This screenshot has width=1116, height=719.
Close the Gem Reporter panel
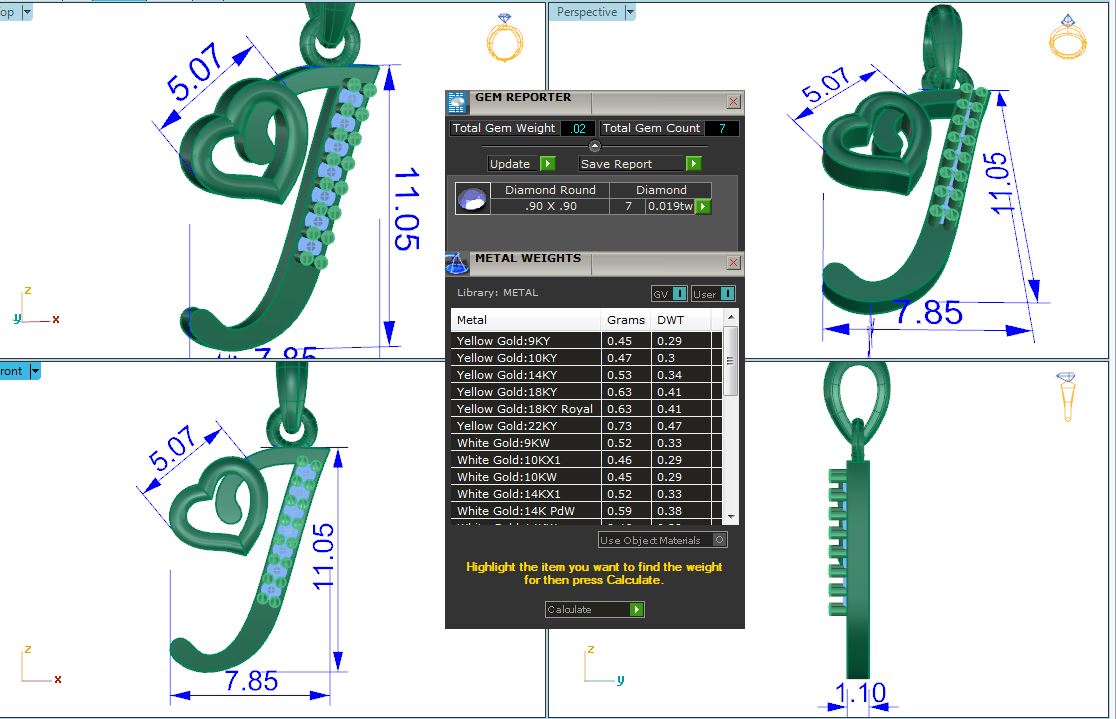[x=733, y=102]
